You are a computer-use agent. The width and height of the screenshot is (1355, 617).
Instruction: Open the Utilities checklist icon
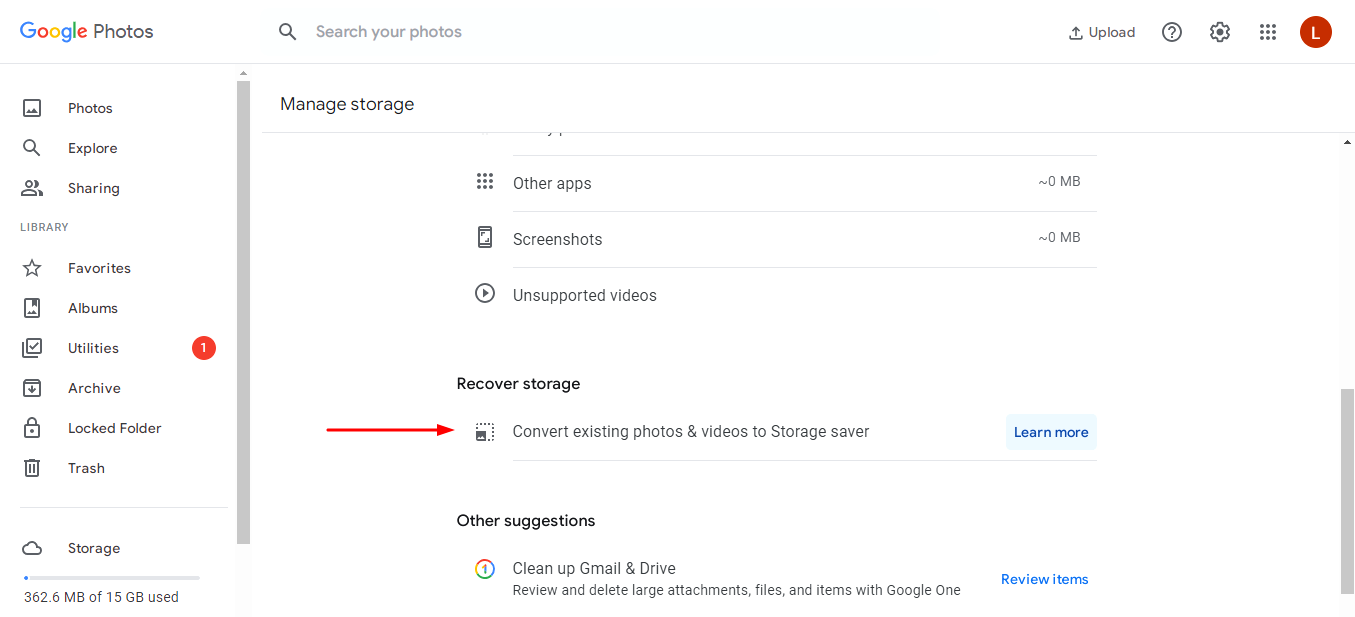click(31, 347)
